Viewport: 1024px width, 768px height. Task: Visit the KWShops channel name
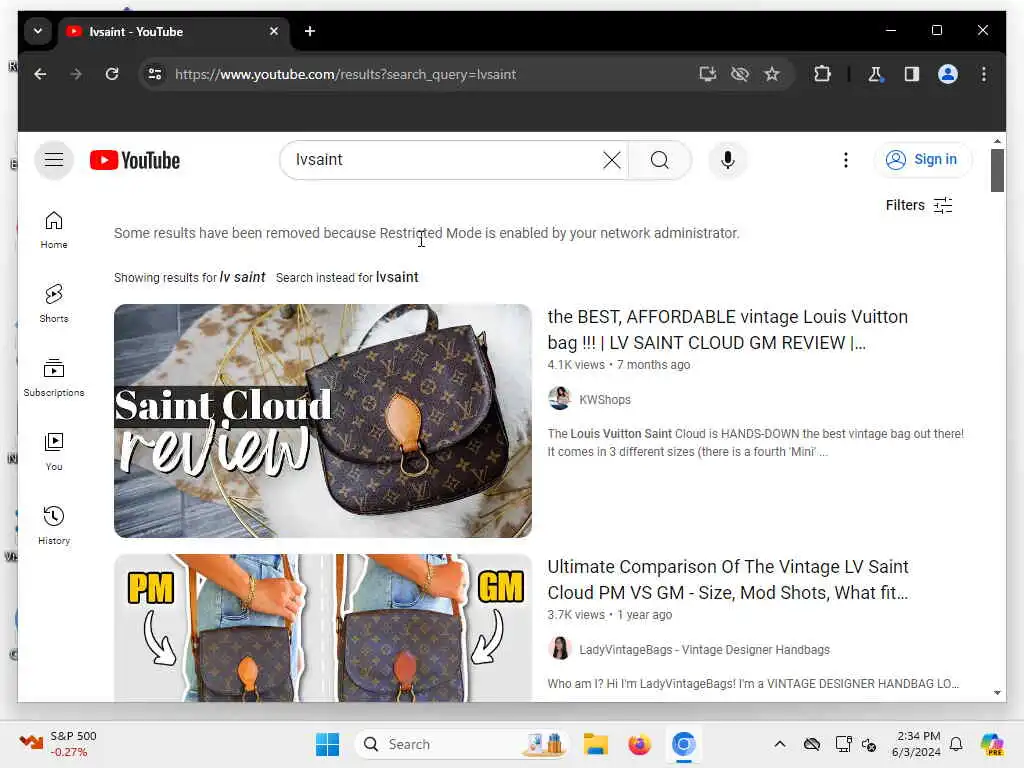click(605, 400)
